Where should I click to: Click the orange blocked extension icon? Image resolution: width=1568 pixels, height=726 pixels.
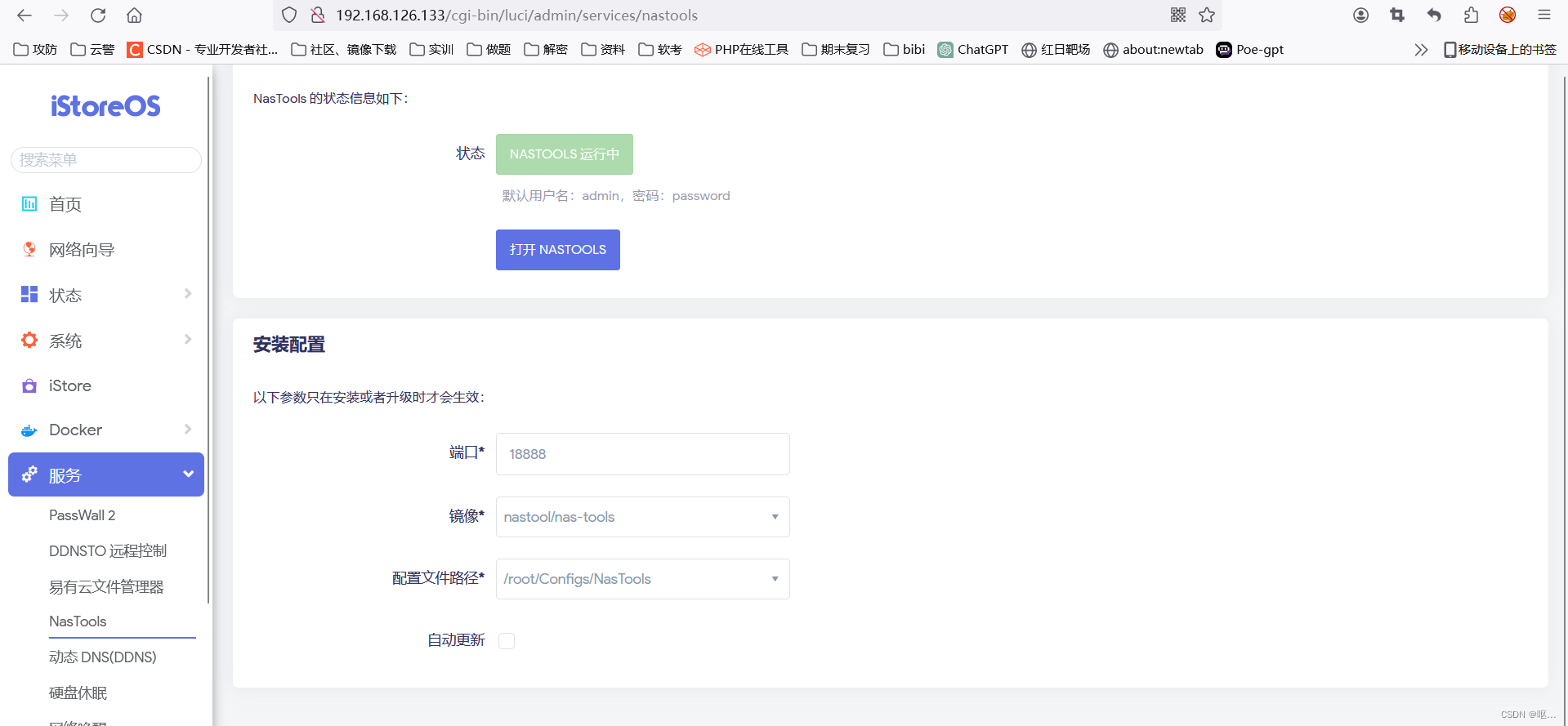pos(1508,15)
